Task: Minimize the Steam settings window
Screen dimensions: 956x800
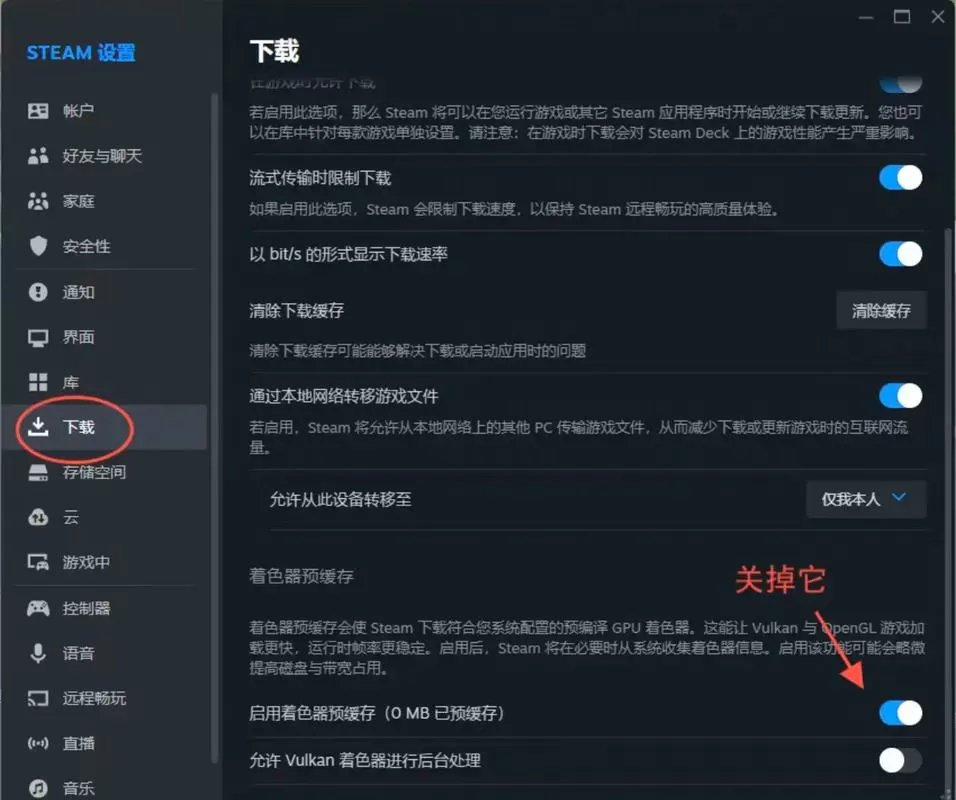Action: [866, 17]
